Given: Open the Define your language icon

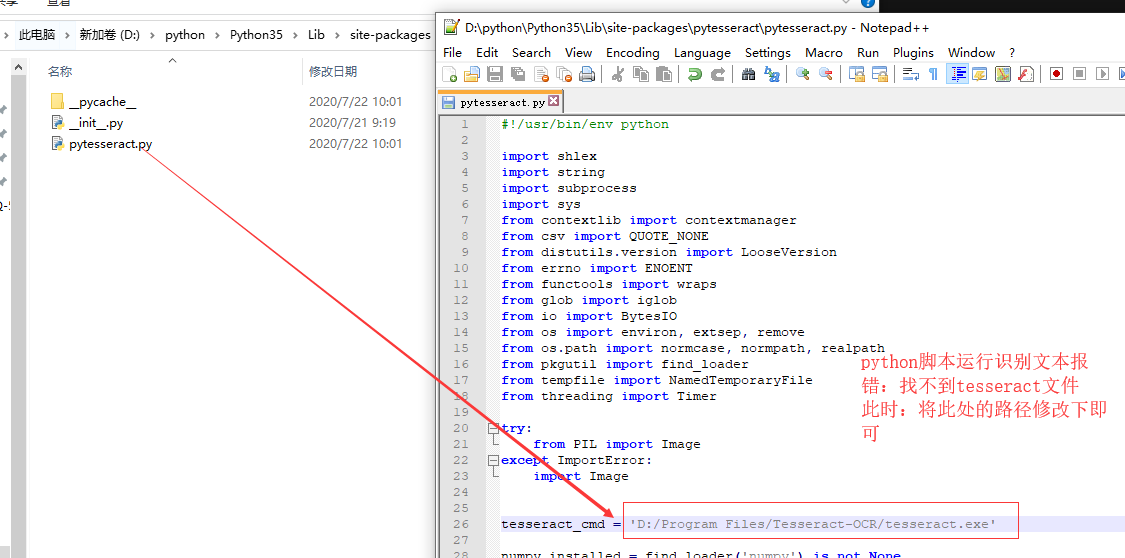Looking at the screenshot, I should (x=980, y=74).
